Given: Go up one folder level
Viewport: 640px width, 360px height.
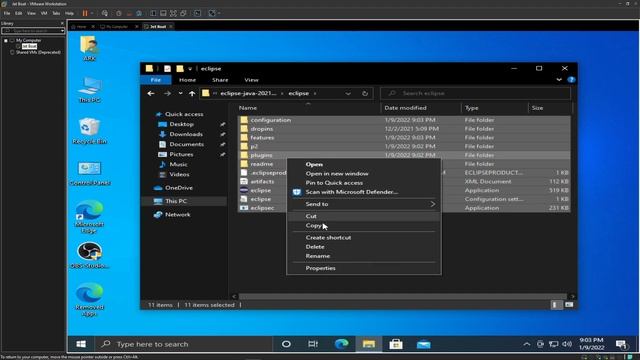Looking at the screenshot, I should 192,93.
